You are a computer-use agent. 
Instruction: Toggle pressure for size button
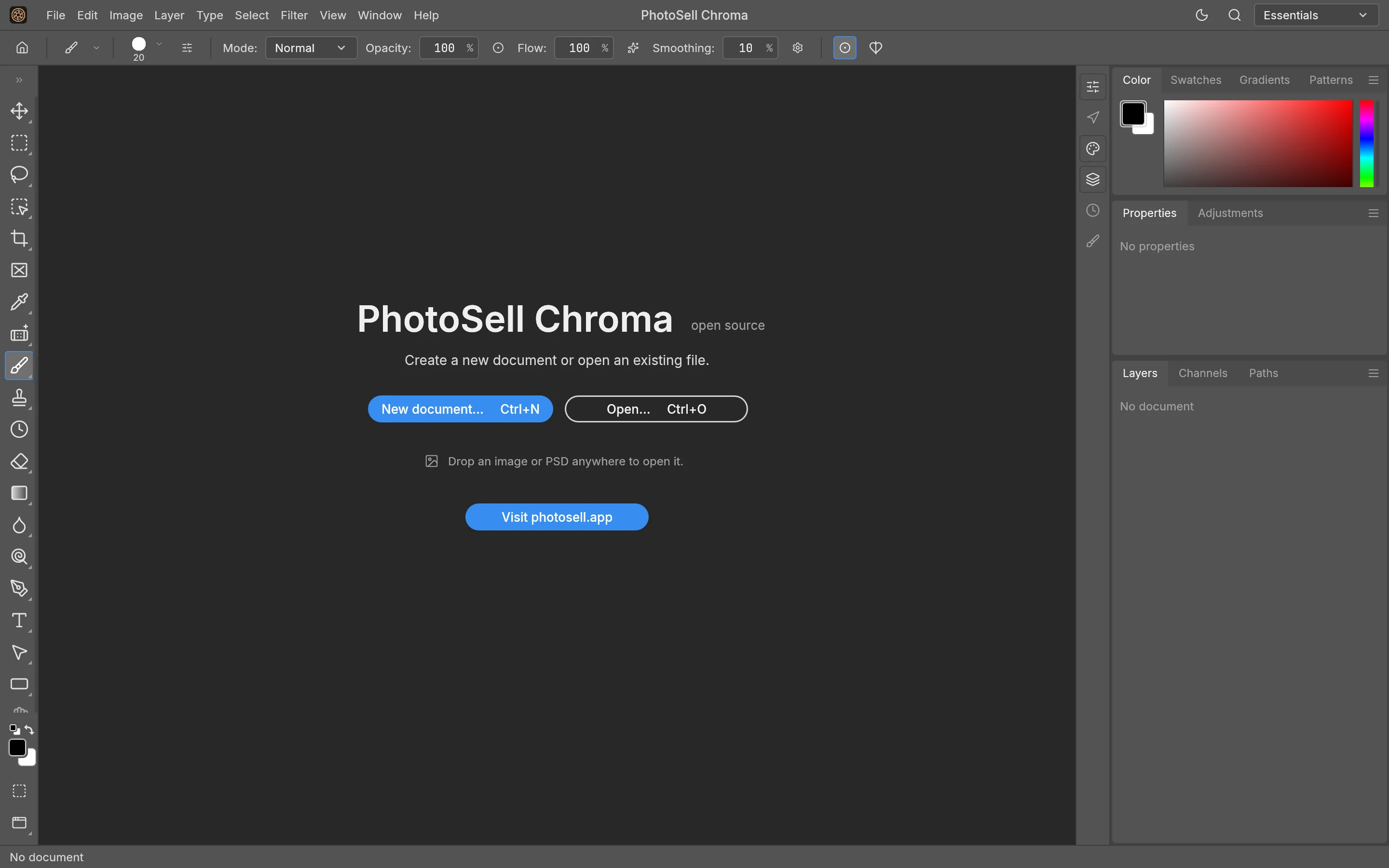click(845, 48)
